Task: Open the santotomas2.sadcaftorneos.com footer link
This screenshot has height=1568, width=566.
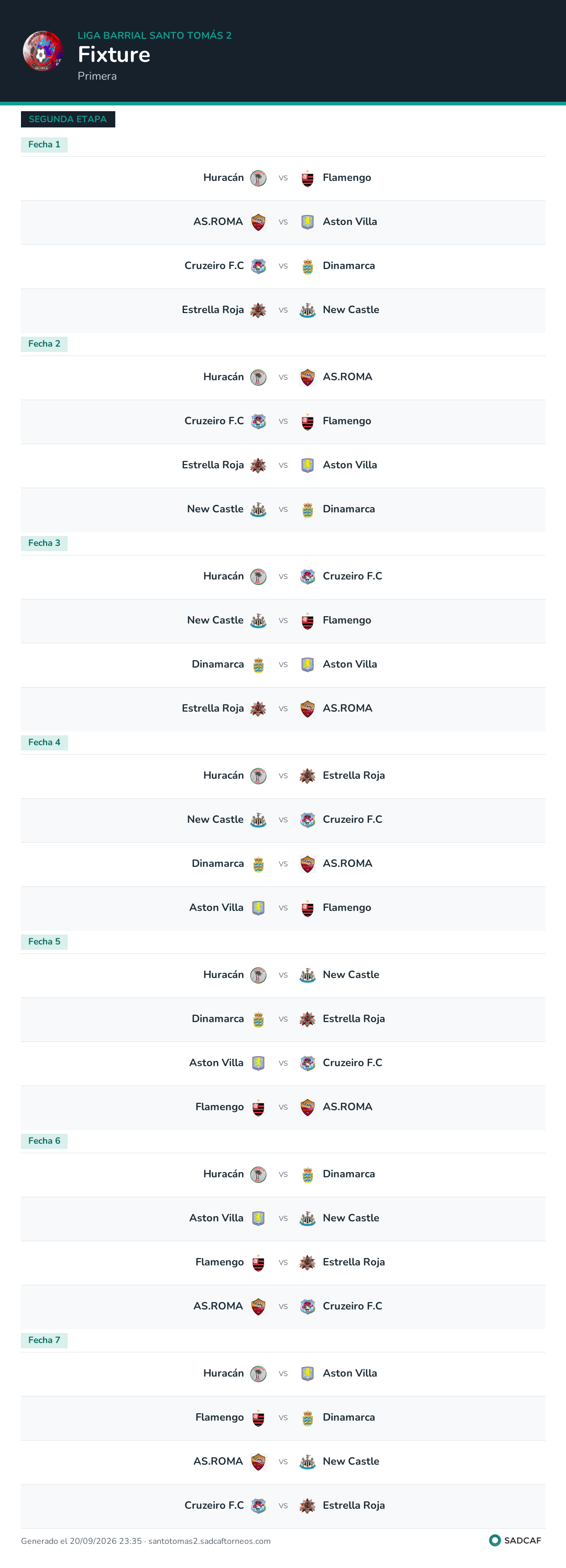Action: [x=209, y=1541]
